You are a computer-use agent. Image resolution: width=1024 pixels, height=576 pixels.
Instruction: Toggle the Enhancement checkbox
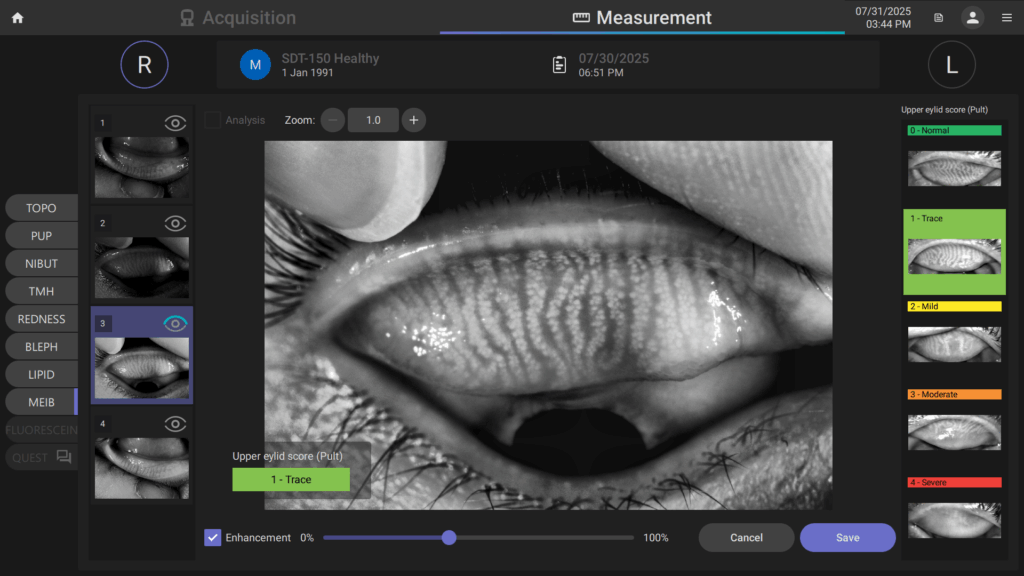coord(213,537)
